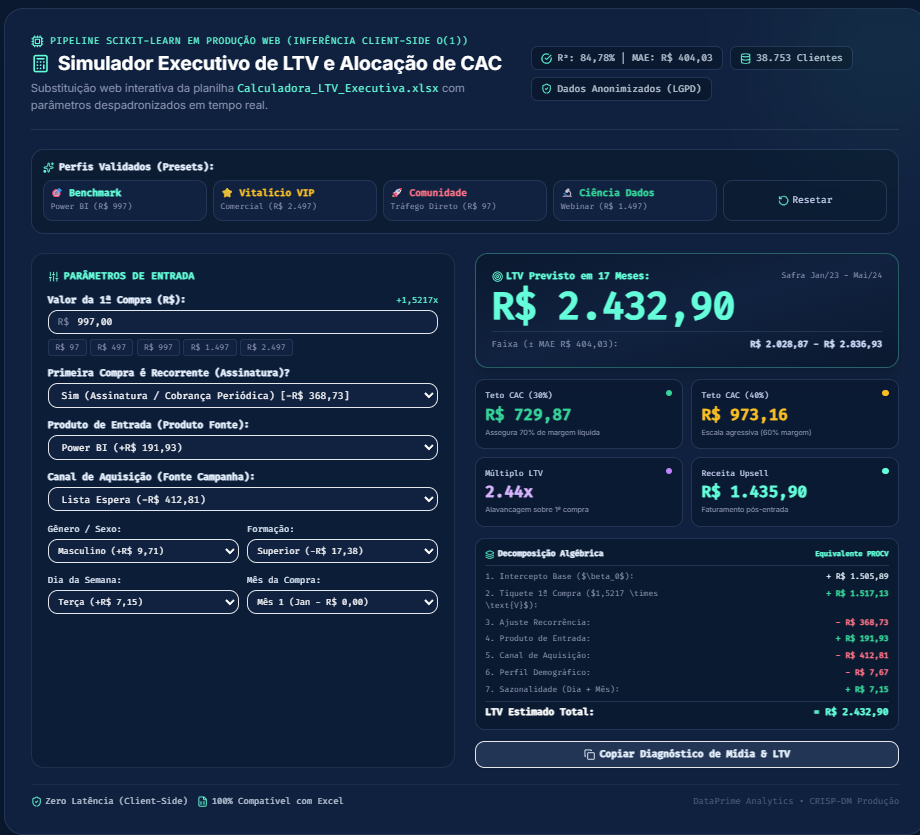Select the R$ 2.497 quick value chip
Screen dimensions: 920x835
(266, 347)
